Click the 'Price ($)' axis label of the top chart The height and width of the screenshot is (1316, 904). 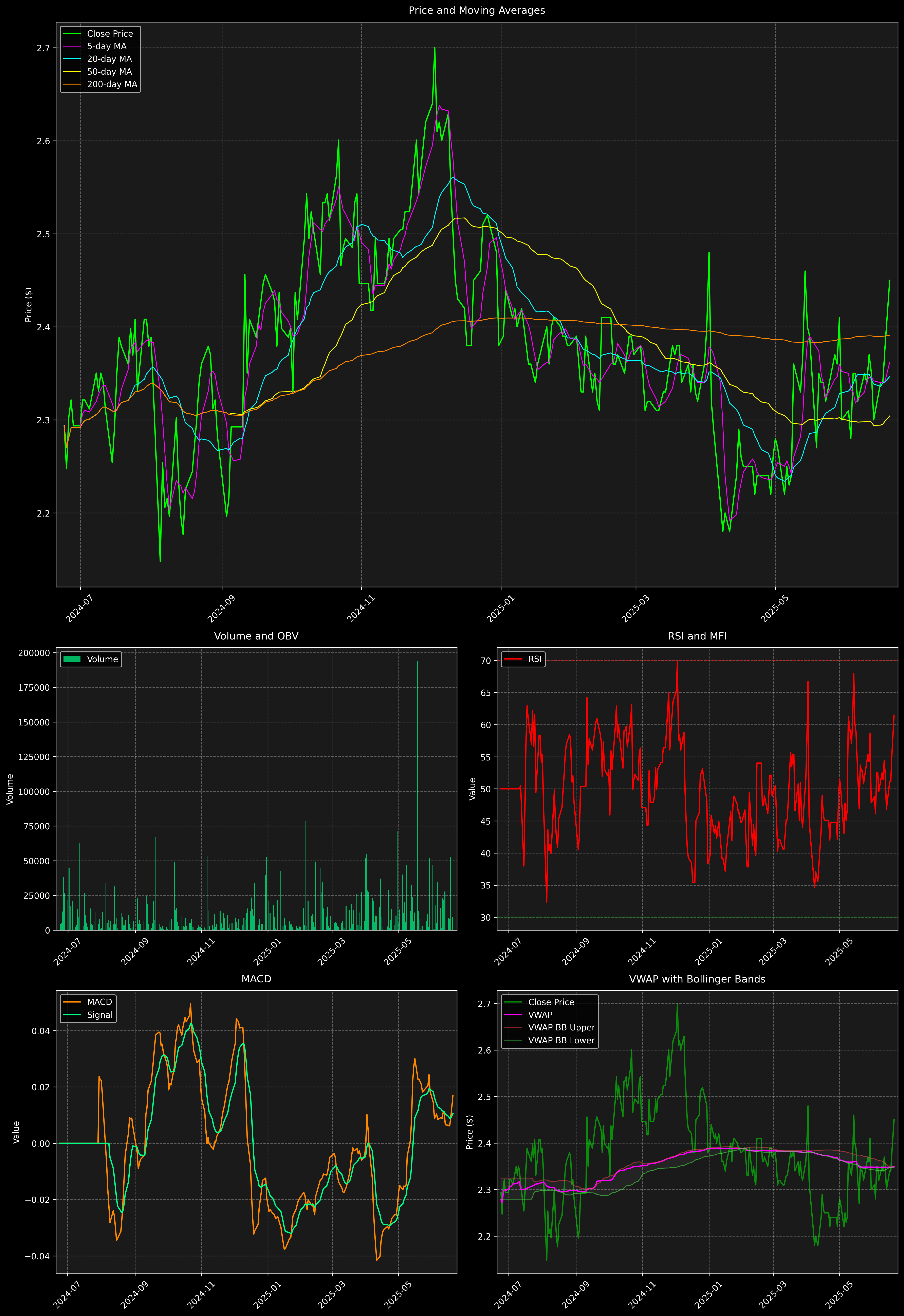[x=28, y=305]
